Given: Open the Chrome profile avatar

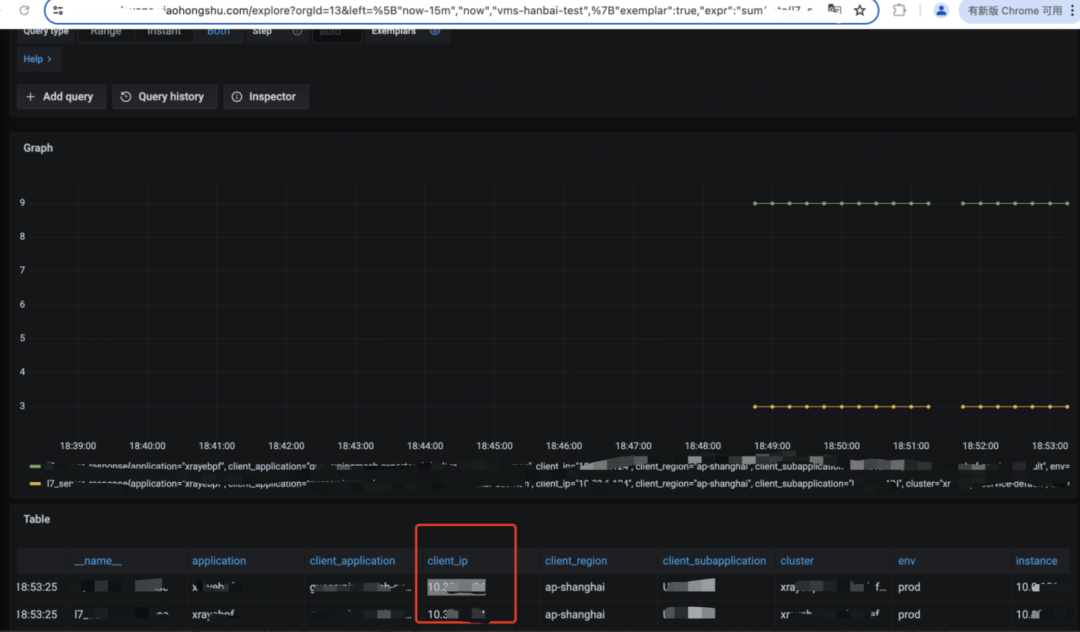Looking at the screenshot, I should [941, 10].
